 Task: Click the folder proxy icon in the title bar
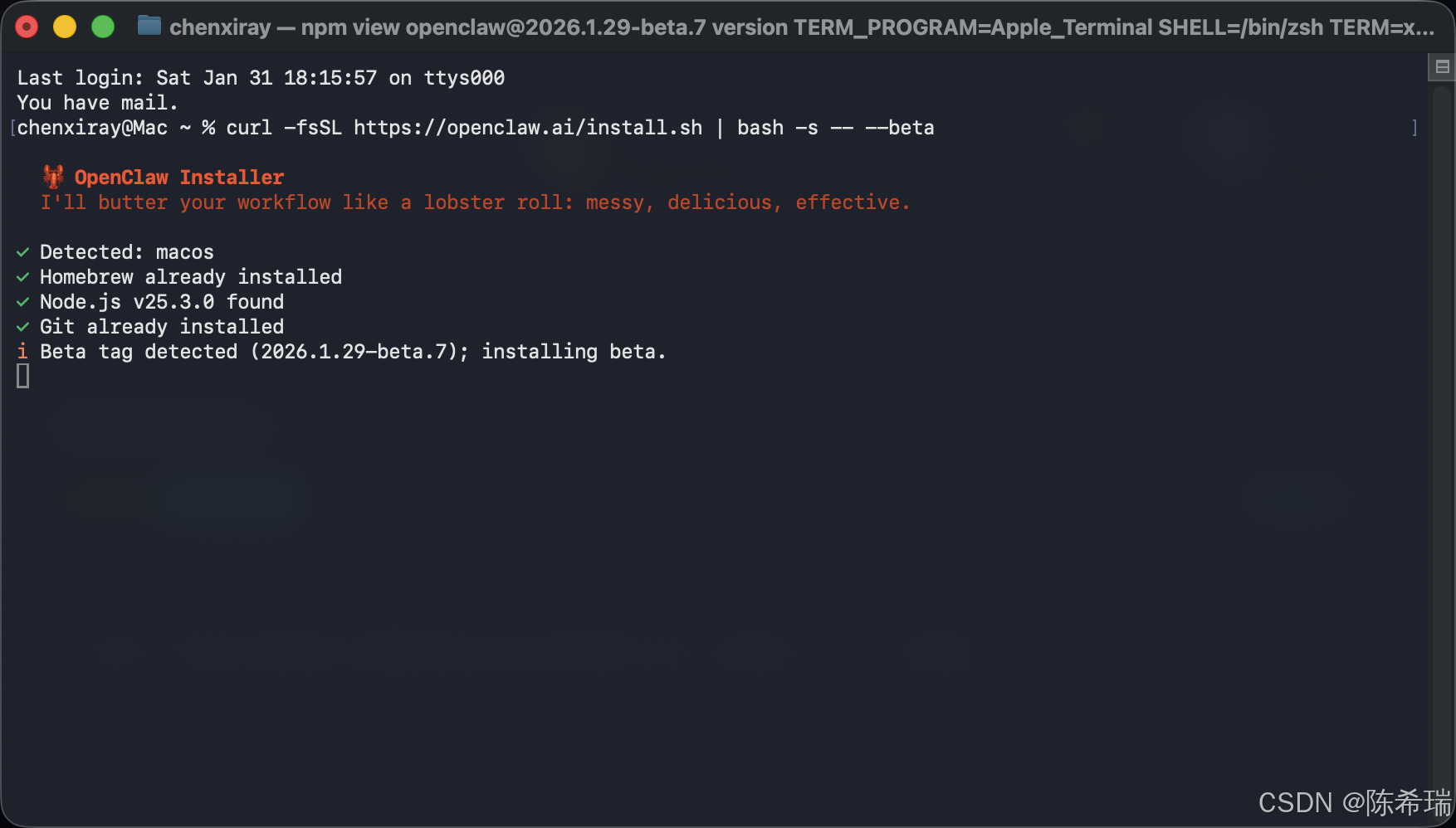coord(149,26)
